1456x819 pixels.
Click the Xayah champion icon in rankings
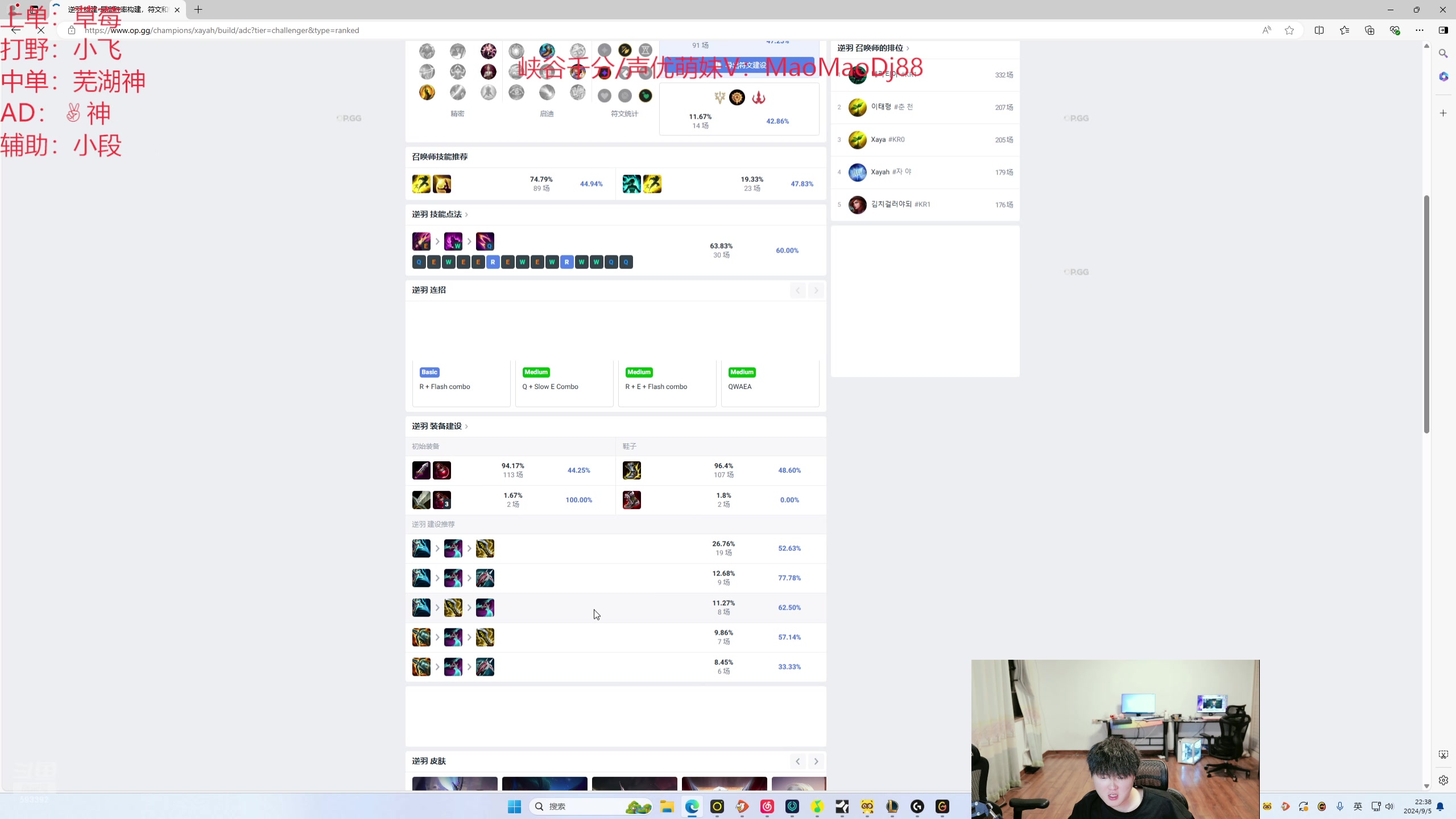coord(858,171)
